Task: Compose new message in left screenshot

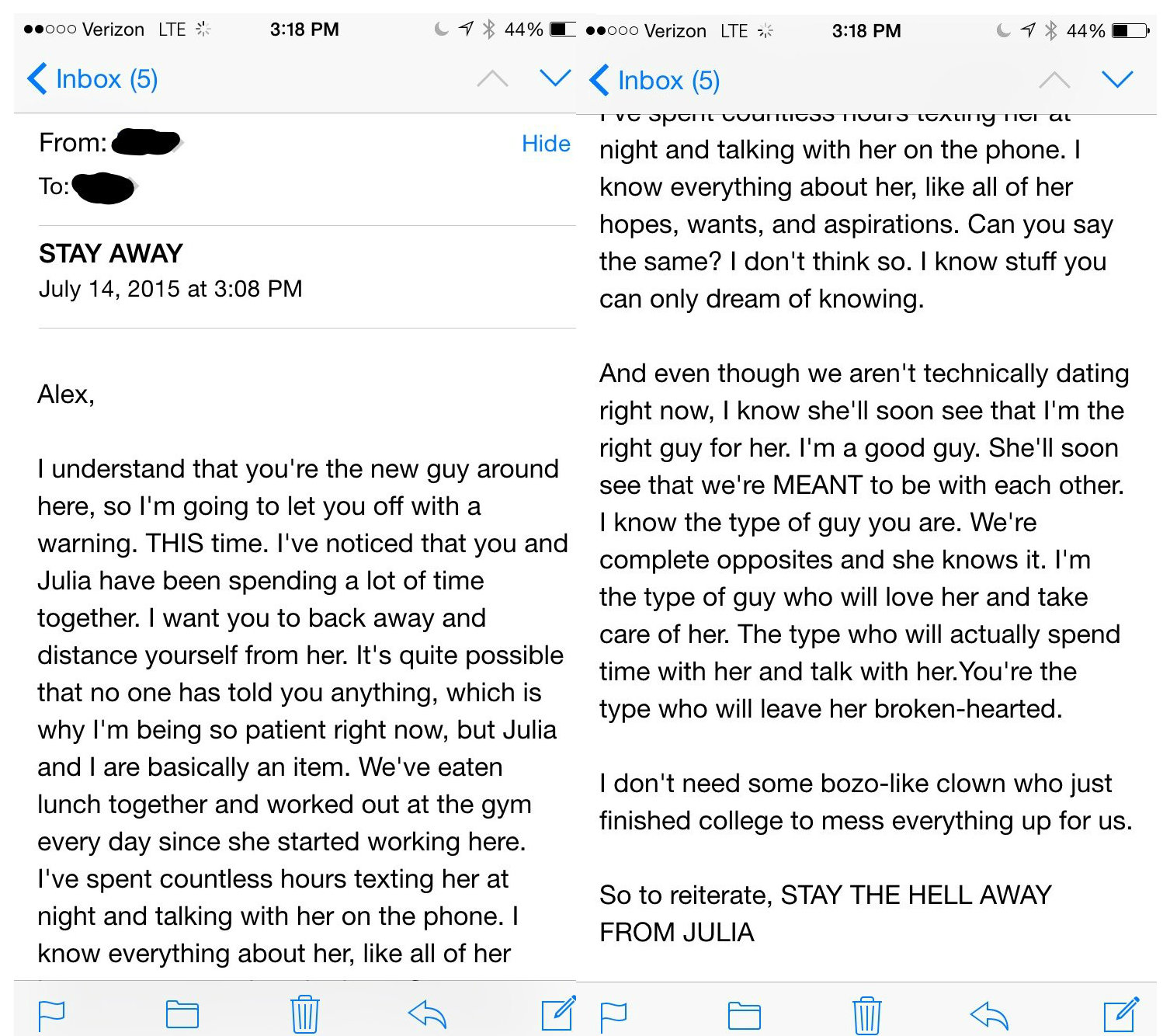Action: click(x=558, y=1013)
